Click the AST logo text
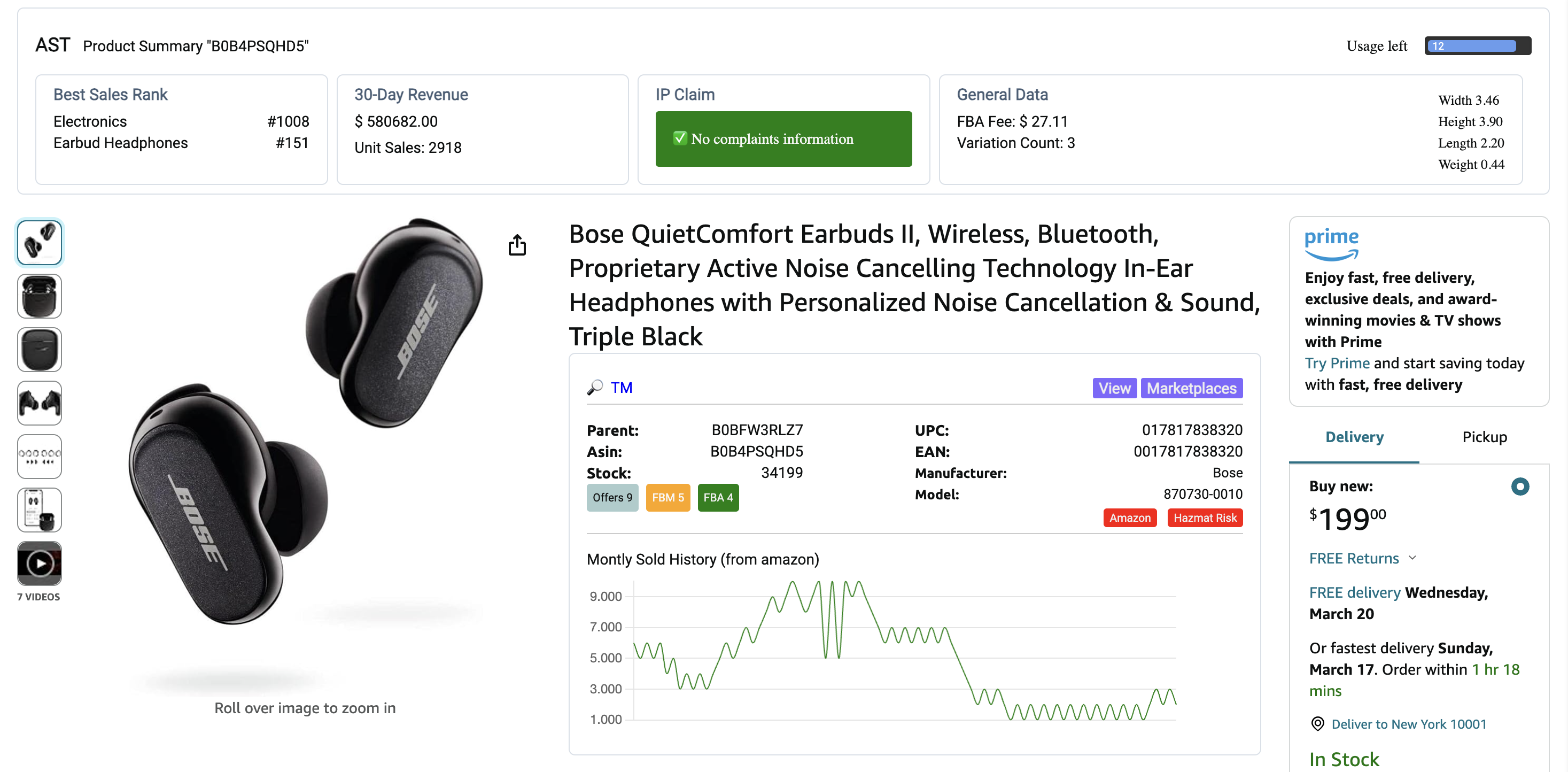This screenshot has width=1568, height=772. 52,45
